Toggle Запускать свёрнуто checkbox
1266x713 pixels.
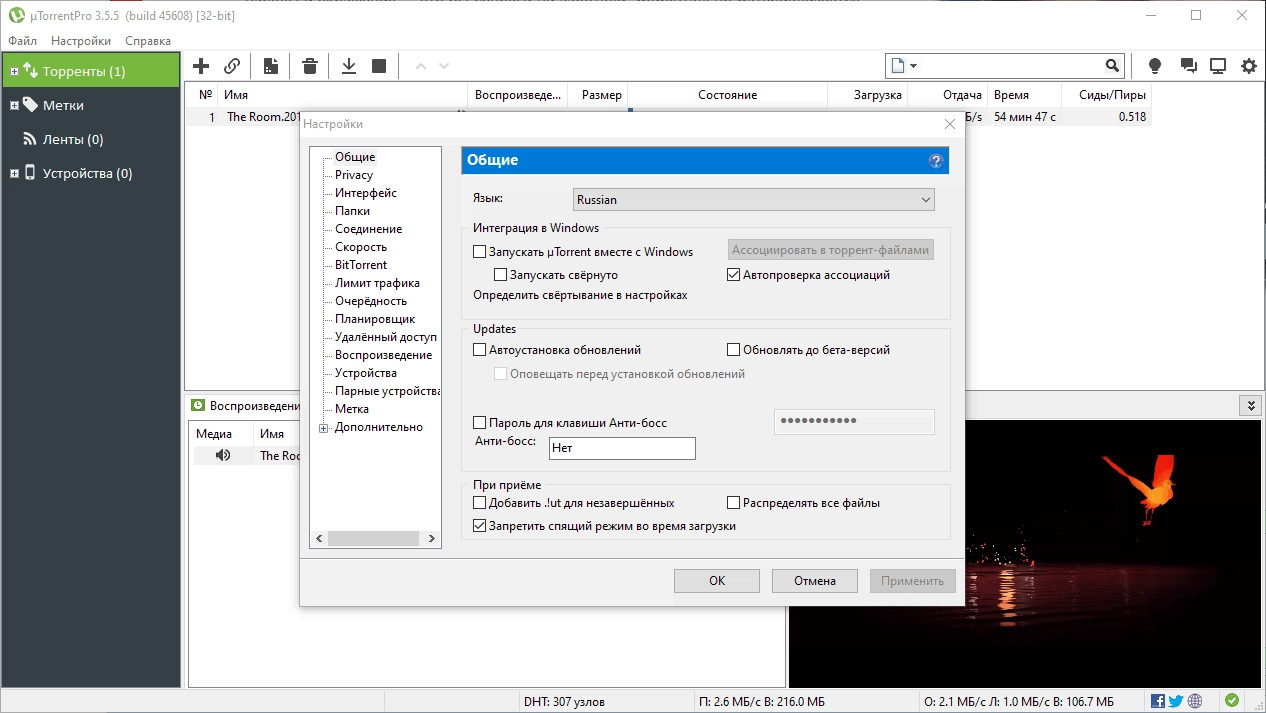501,274
